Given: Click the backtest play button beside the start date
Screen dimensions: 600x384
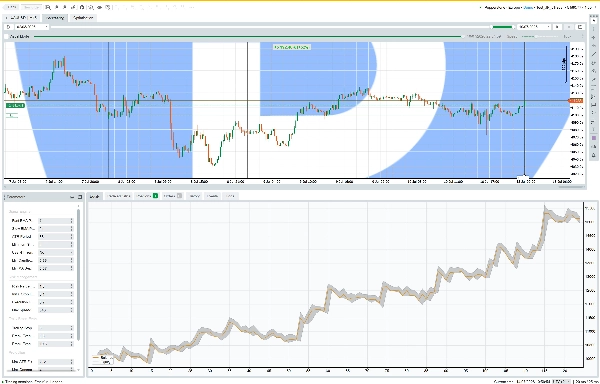Looking at the screenshot, I should click(x=8, y=27).
